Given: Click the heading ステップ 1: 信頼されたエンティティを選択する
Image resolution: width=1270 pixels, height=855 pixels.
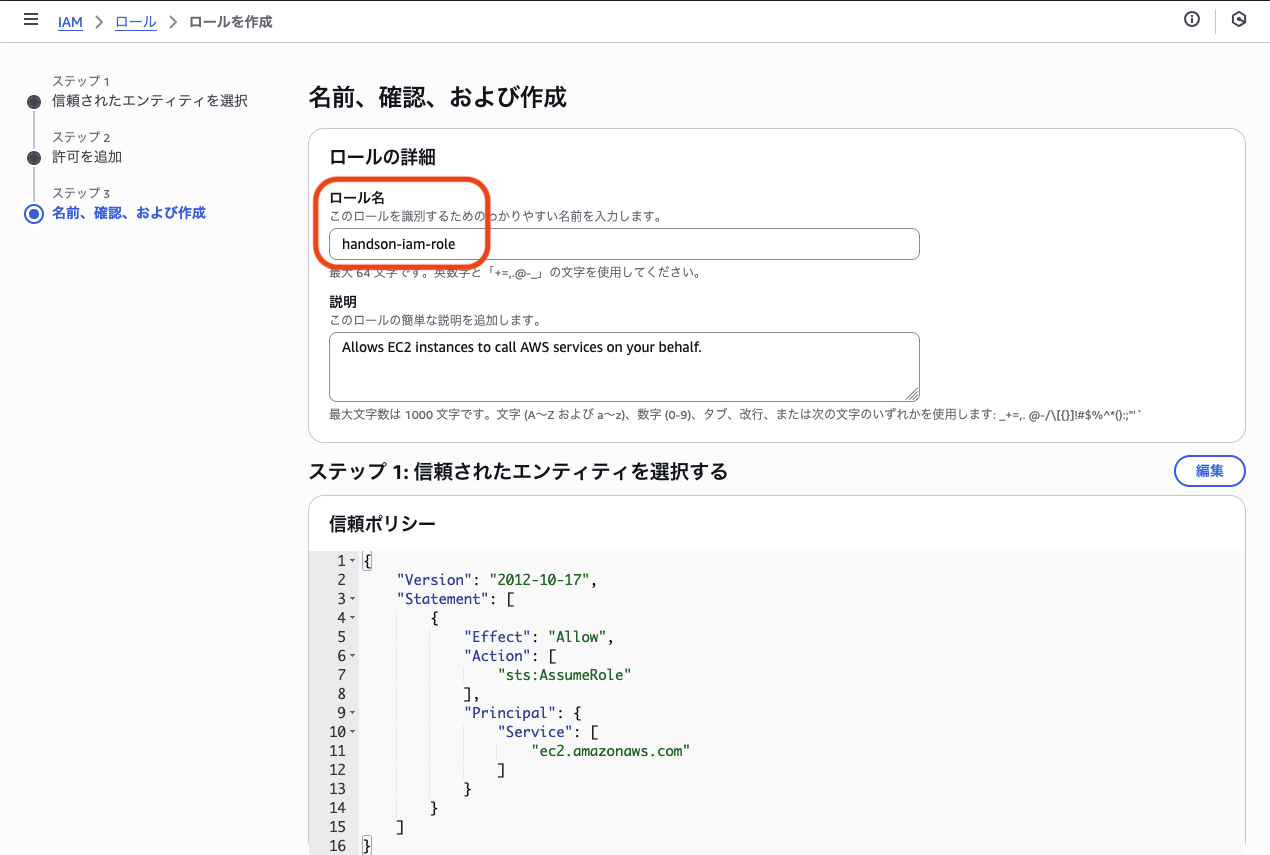Looking at the screenshot, I should [x=518, y=471].
